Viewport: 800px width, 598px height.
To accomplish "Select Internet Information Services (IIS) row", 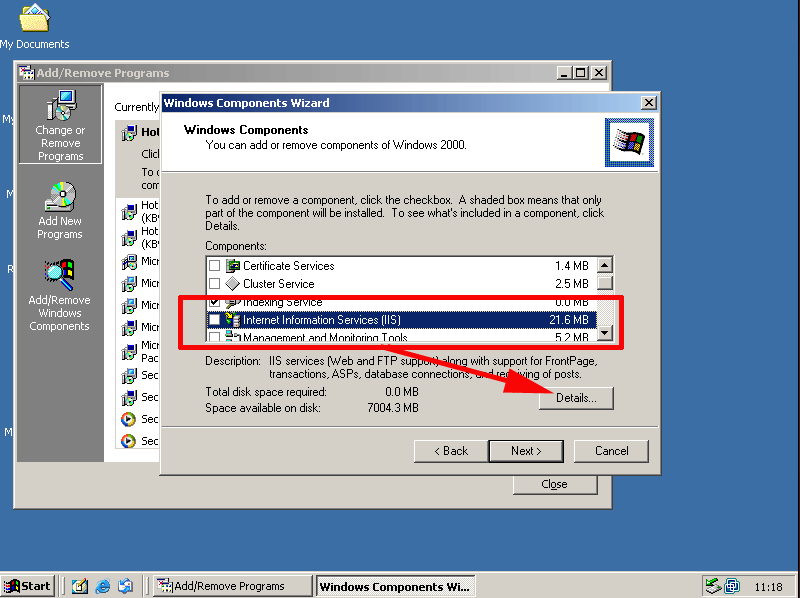I will point(402,320).
